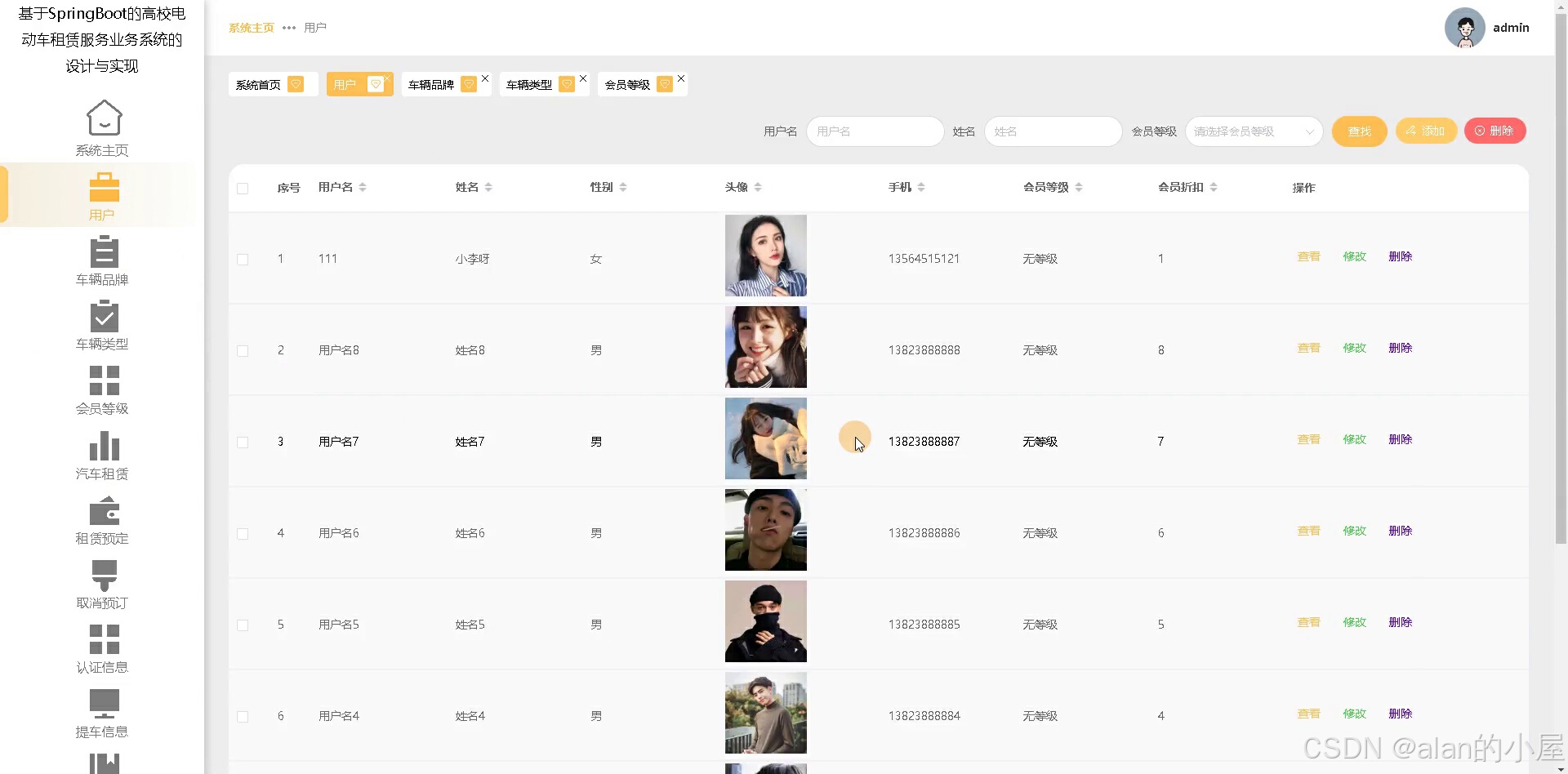Select the 用户 briefcase icon in sidebar
The image size is (1568, 774).
[104, 187]
